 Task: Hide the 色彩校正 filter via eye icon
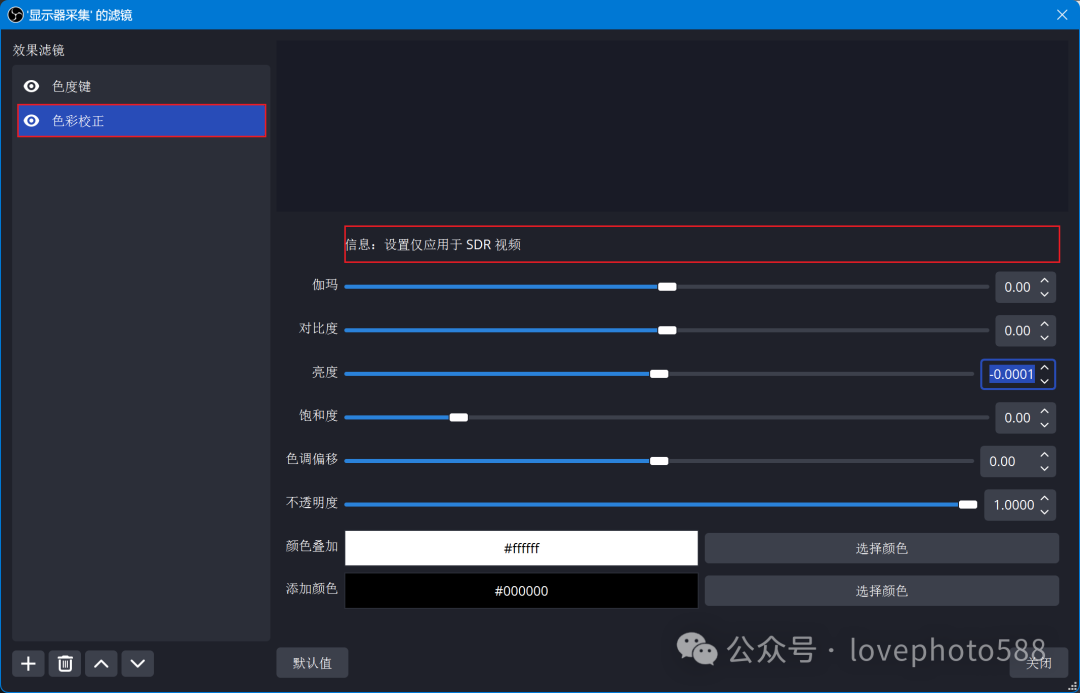click(32, 121)
